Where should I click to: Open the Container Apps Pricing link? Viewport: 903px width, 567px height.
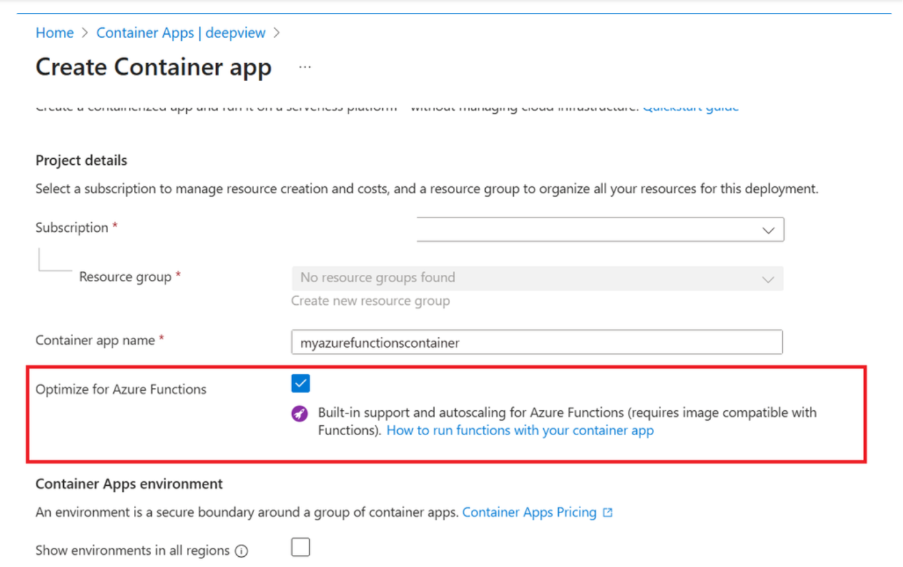(x=529, y=512)
